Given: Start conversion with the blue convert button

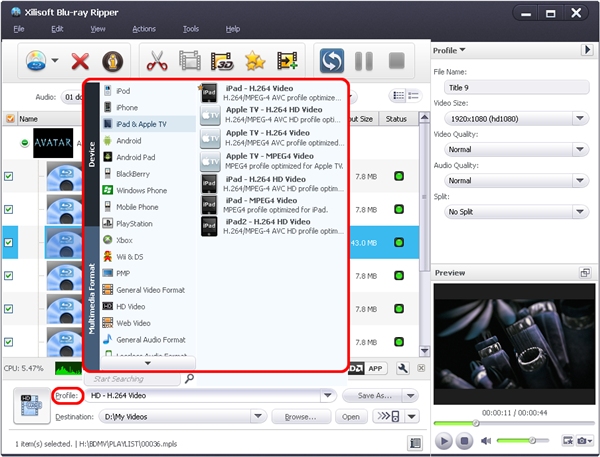Looking at the screenshot, I should (x=331, y=60).
